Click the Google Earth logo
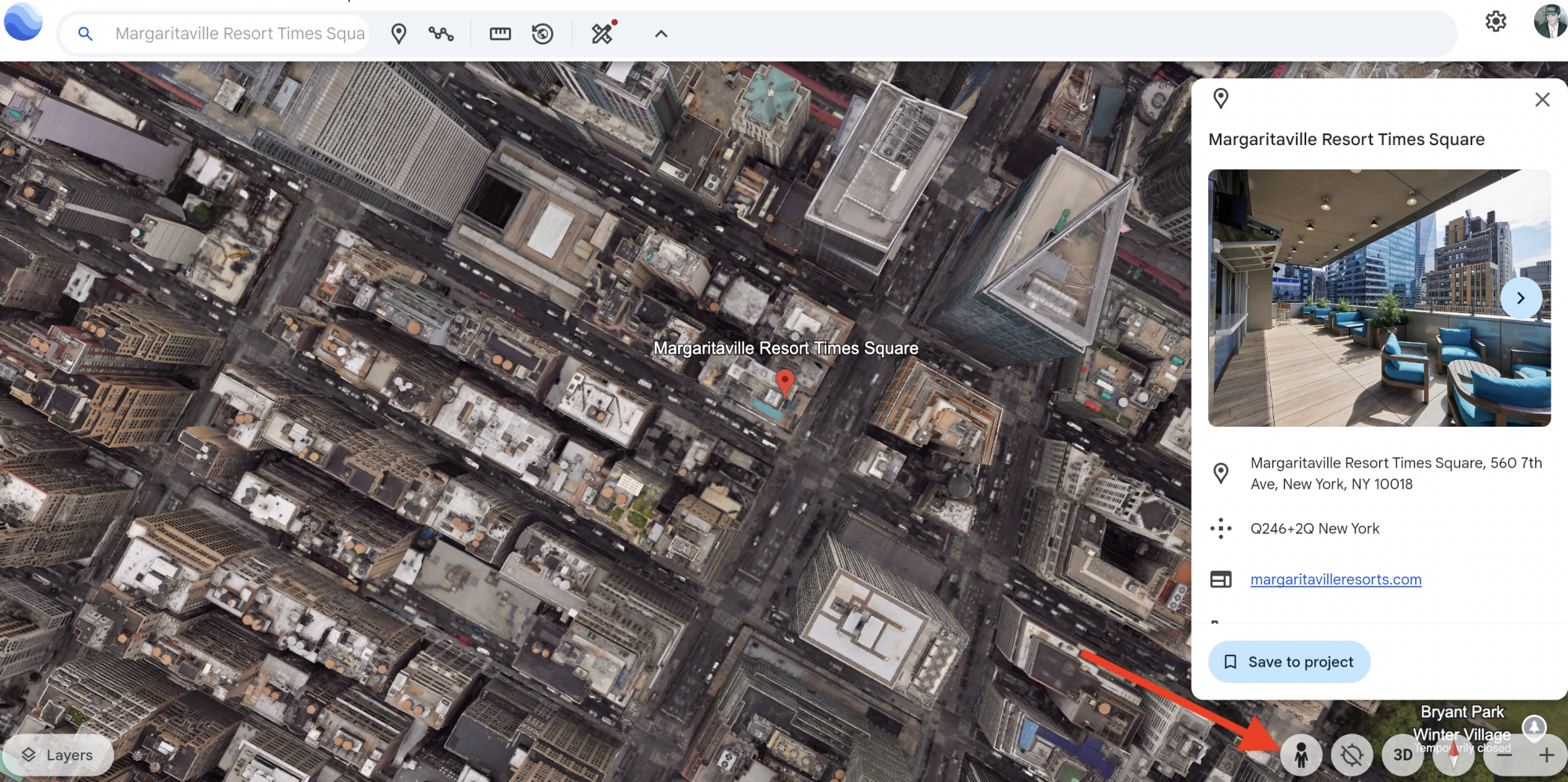The height and width of the screenshot is (782, 1568). pos(24,22)
